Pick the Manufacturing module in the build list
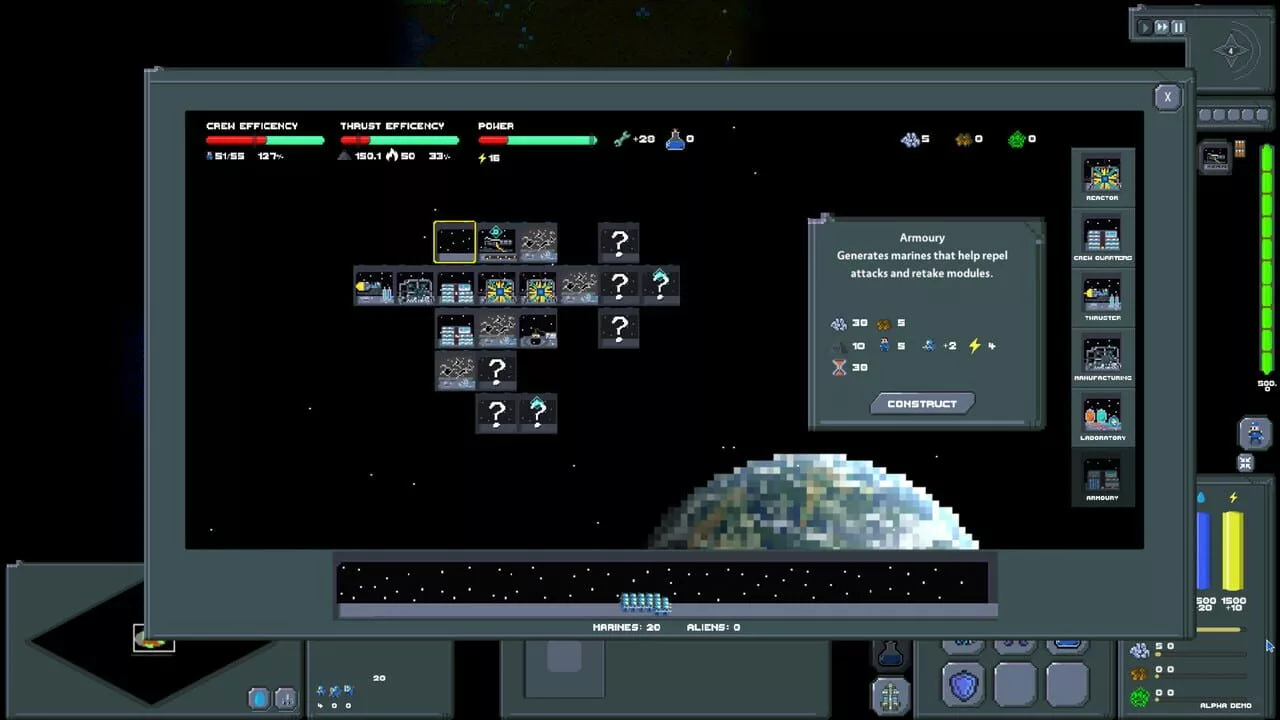 click(1103, 358)
